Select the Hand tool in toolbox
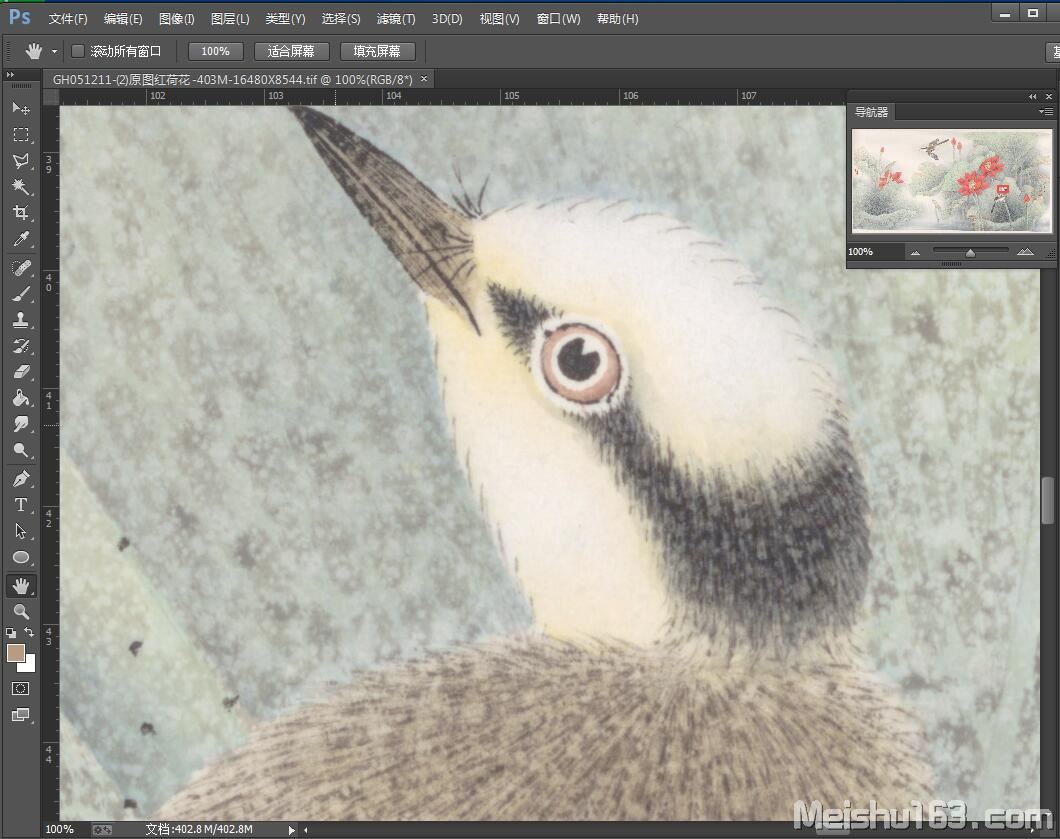Image resolution: width=1060 pixels, height=839 pixels. [x=21, y=585]
